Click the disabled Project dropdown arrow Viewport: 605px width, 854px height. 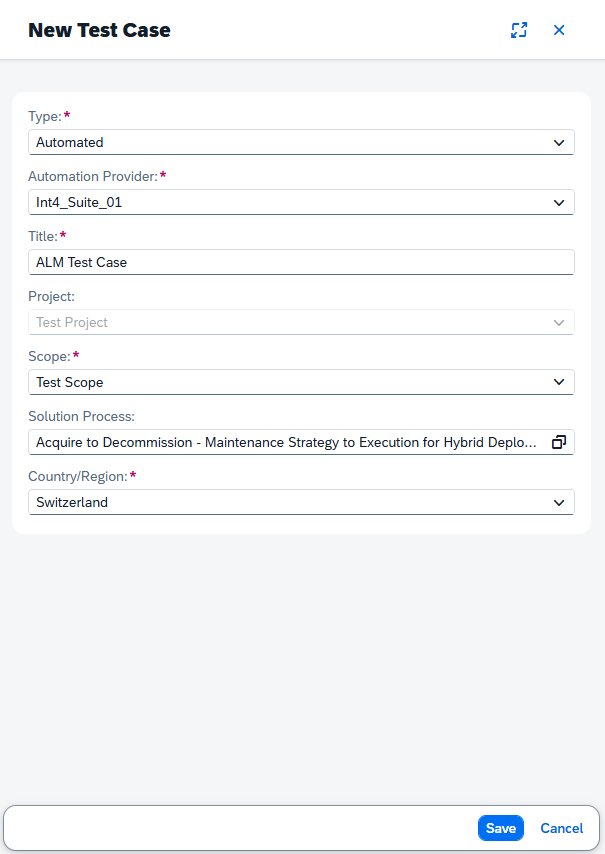click(559, 322)
